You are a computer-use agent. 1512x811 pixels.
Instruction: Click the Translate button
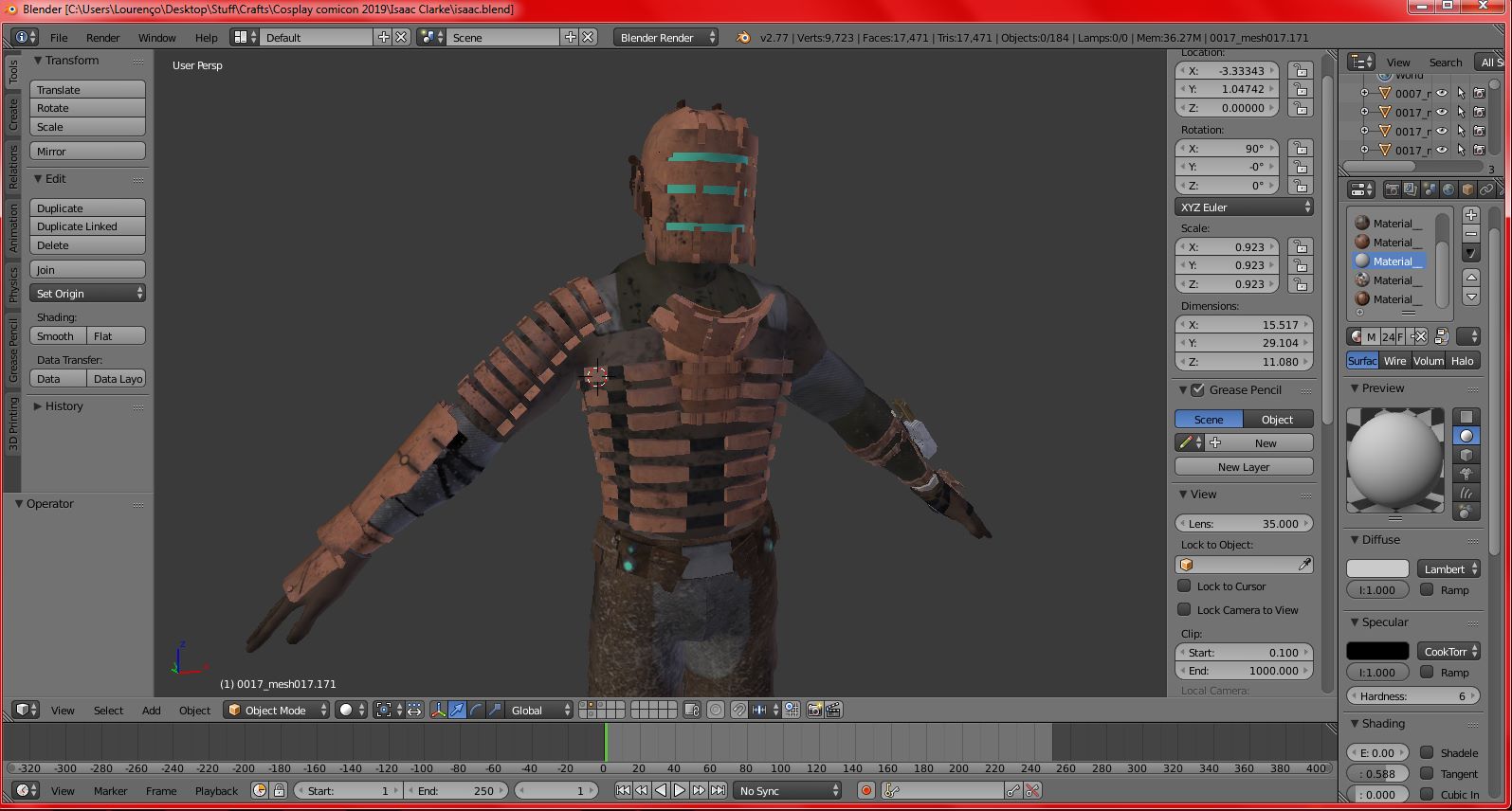point(87,89)
